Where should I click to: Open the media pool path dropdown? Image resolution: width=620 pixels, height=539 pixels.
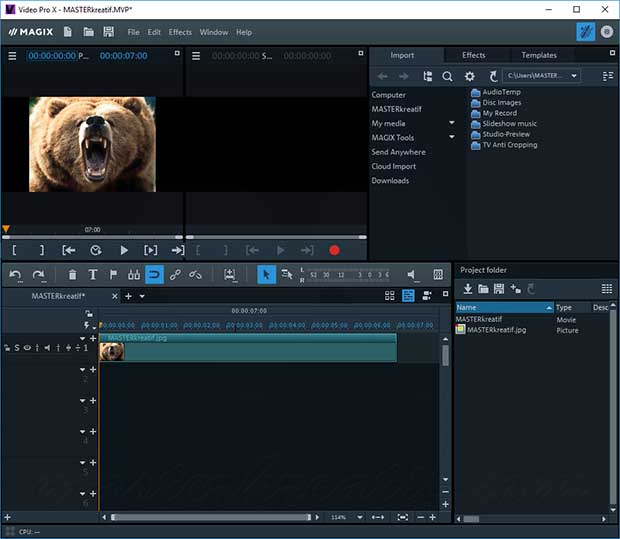pyautogui.click(x=574, y=76)
